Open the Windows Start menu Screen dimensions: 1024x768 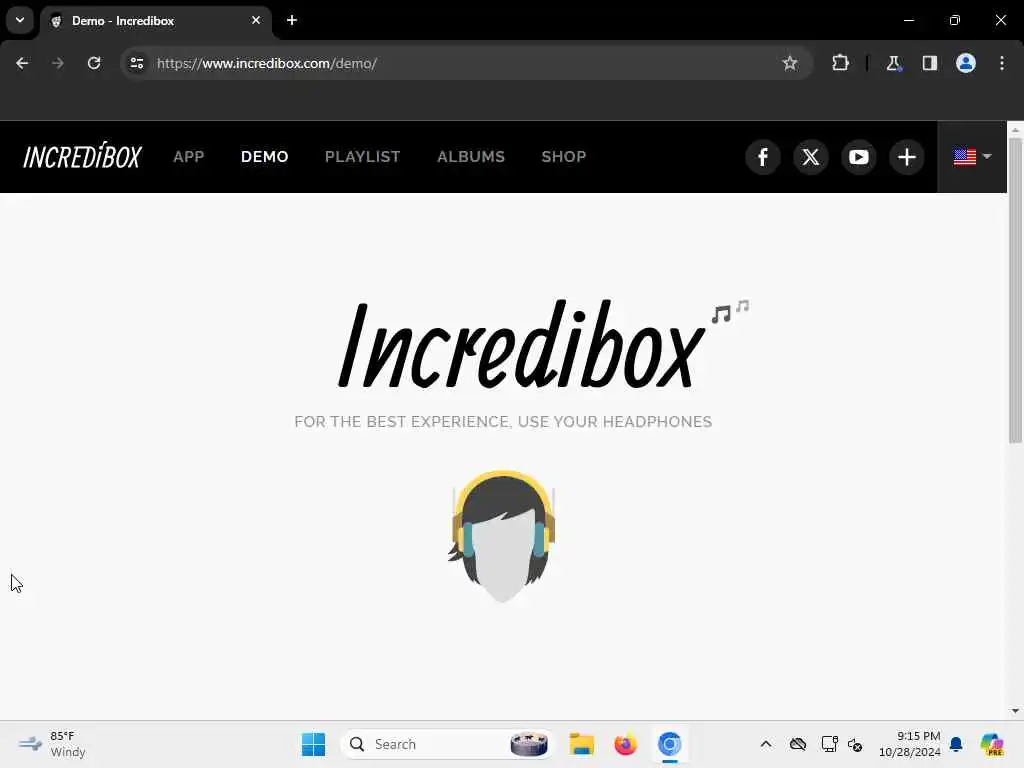coord(313,744)
